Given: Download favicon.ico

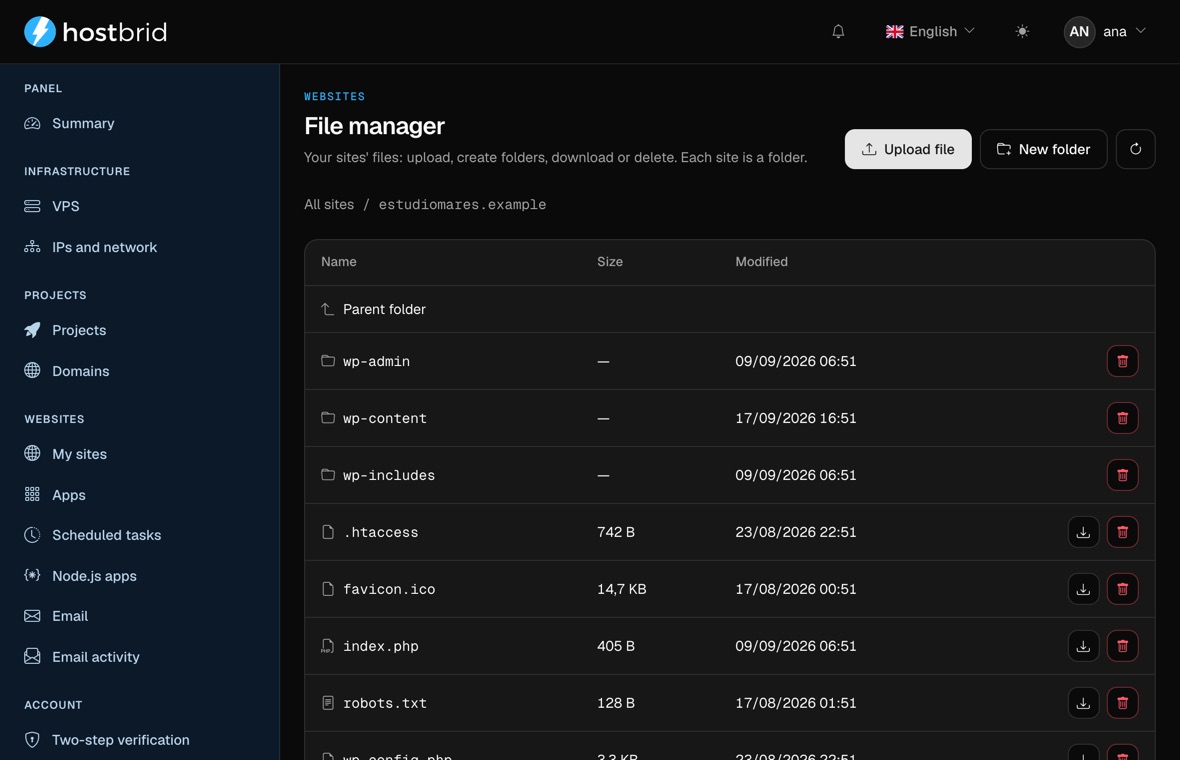Looking at the screenshot, I should pyautogui.click(x=1083, y=589).
